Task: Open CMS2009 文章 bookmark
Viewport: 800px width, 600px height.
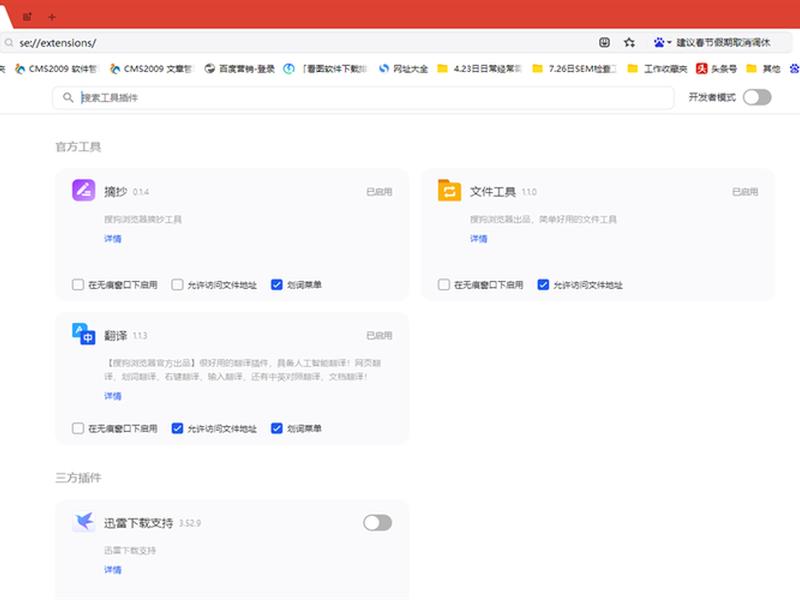Action: point(151,68)
